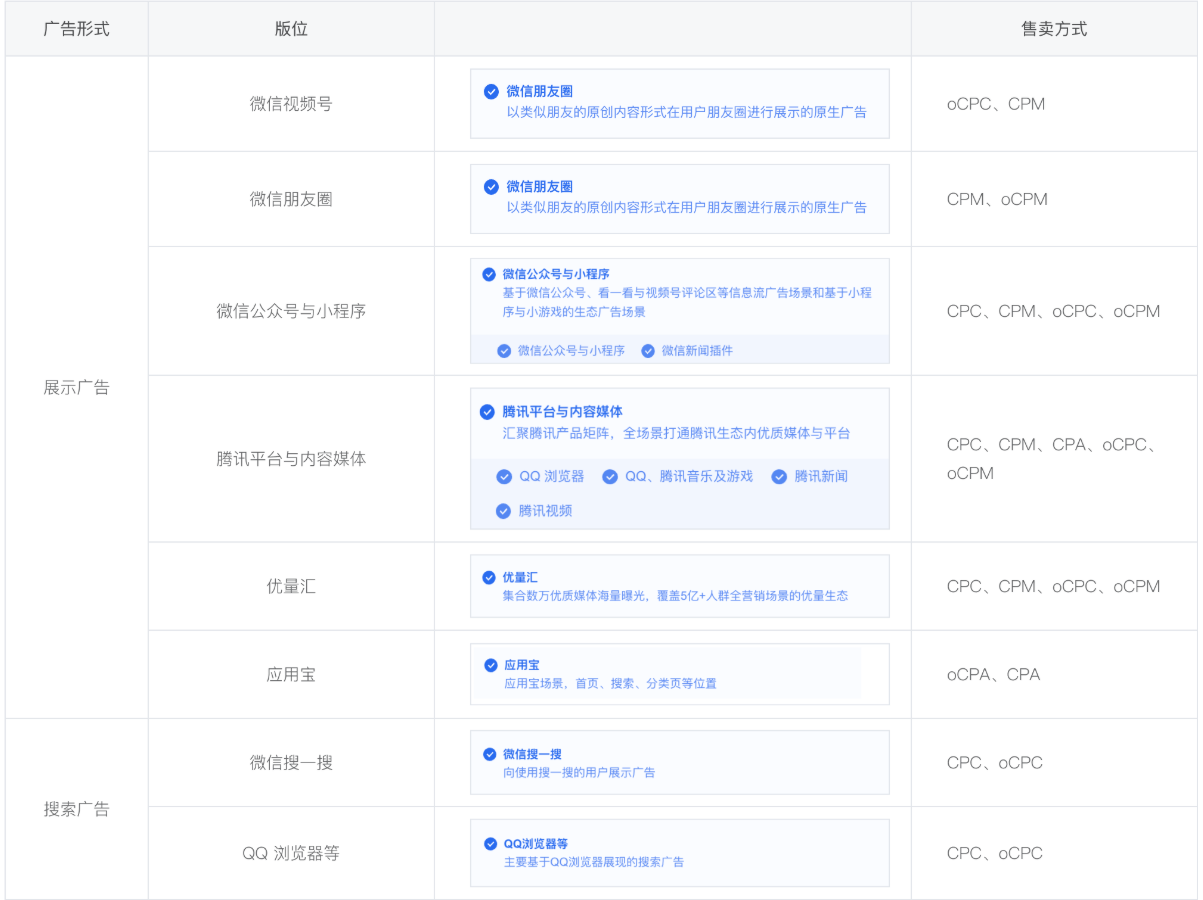Image resolution: width=1203 pixels, height=900 pixels.
Task: Click the 腾讯新闻 checkmark badge
Action: click(779, 477)
